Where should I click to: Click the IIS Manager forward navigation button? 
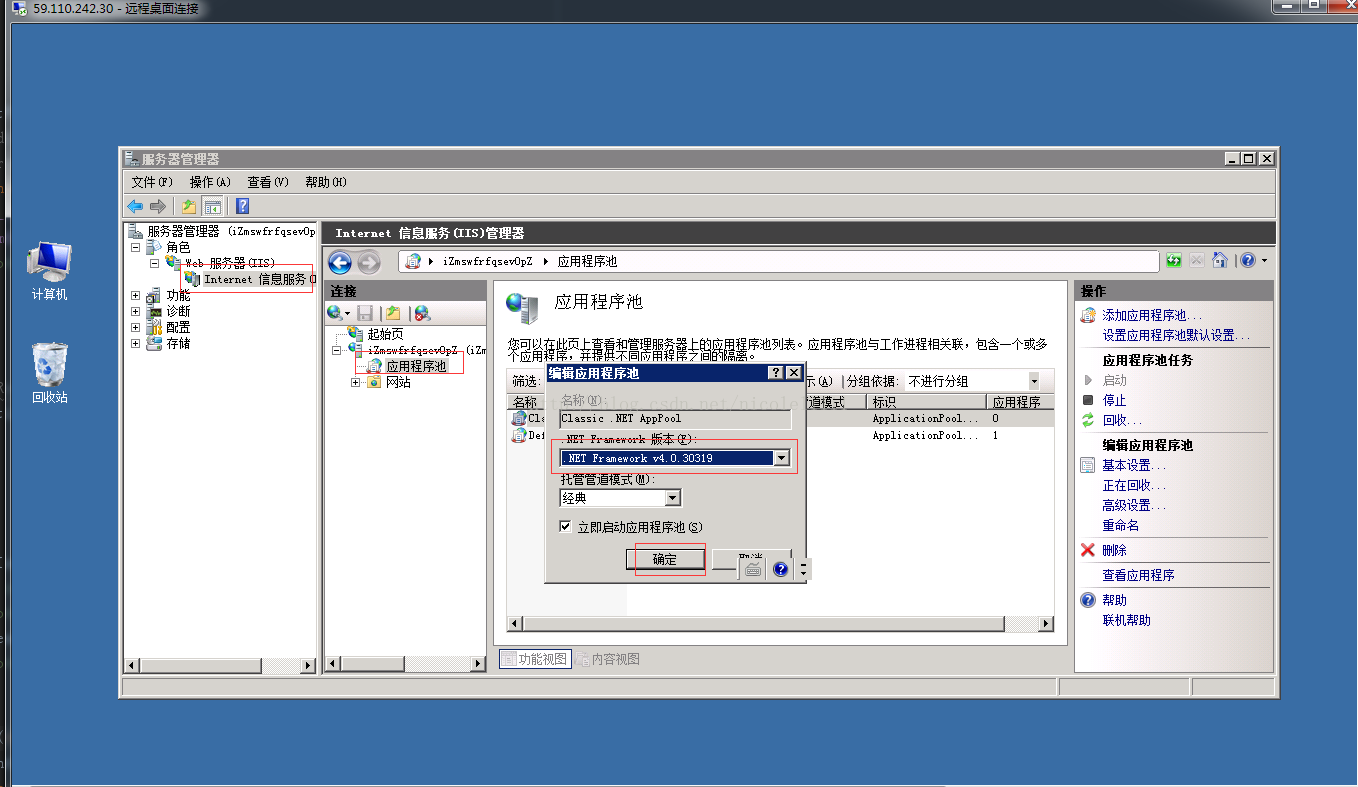click(x=369, y=262)
